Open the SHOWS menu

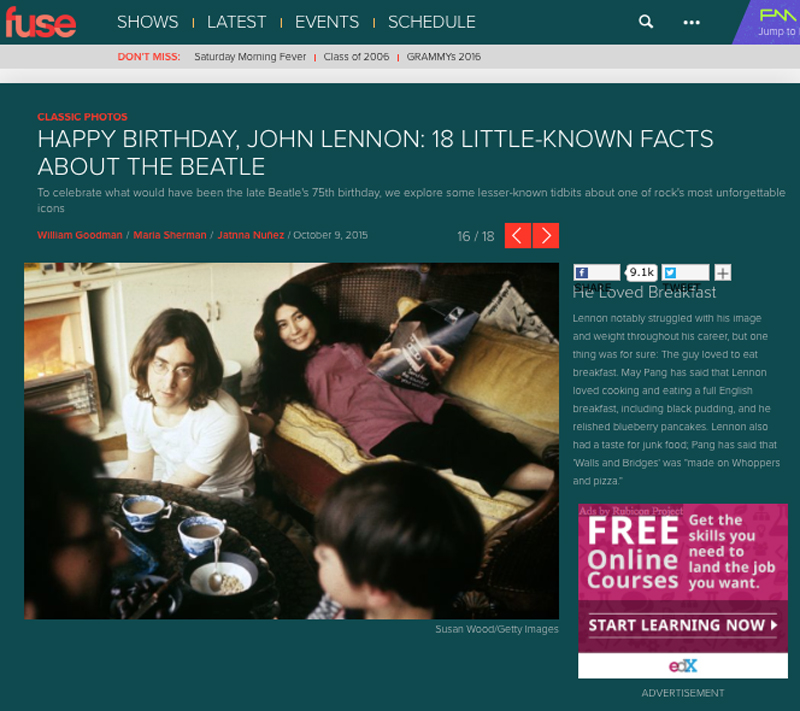pos(147,22)
